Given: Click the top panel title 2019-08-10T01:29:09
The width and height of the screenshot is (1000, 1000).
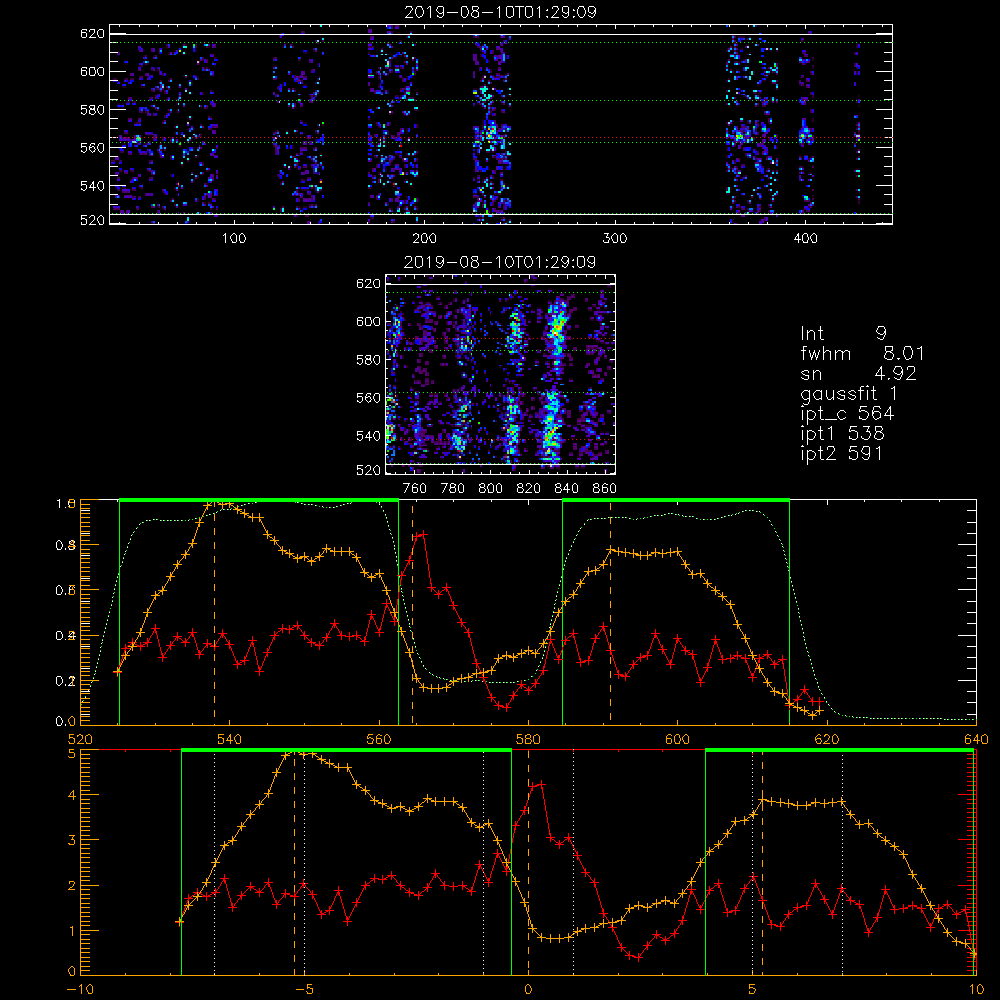Looking at the screenshot, I should pos(500,12).
